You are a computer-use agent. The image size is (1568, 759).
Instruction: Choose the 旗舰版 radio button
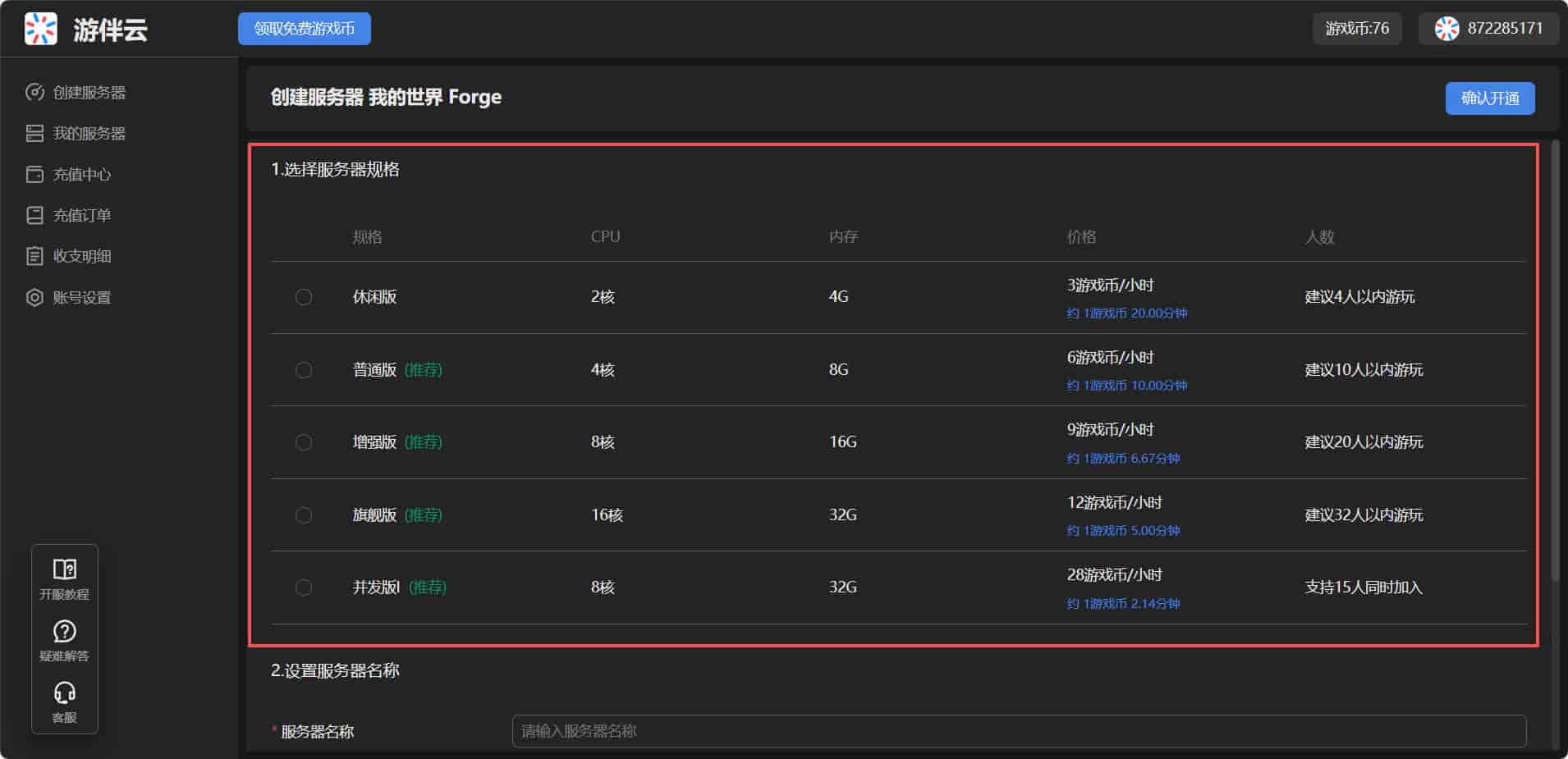(x=304, y=515)
